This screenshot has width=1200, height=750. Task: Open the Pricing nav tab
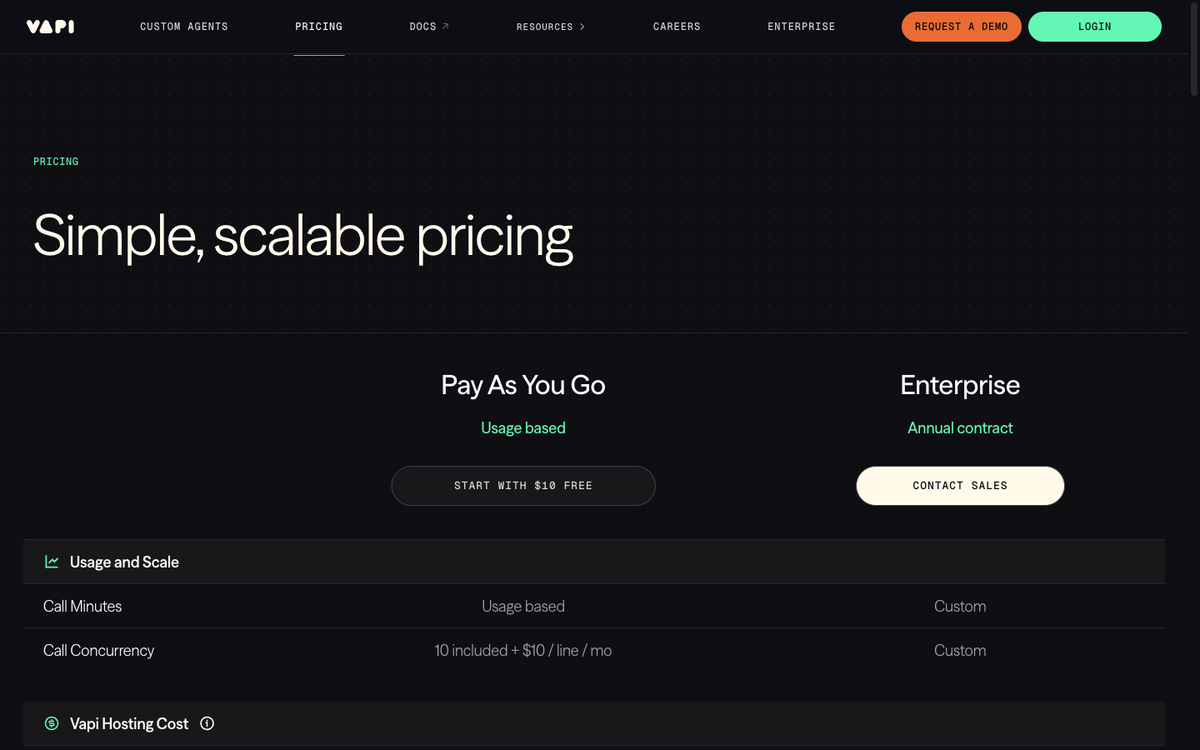coord(318,27)
